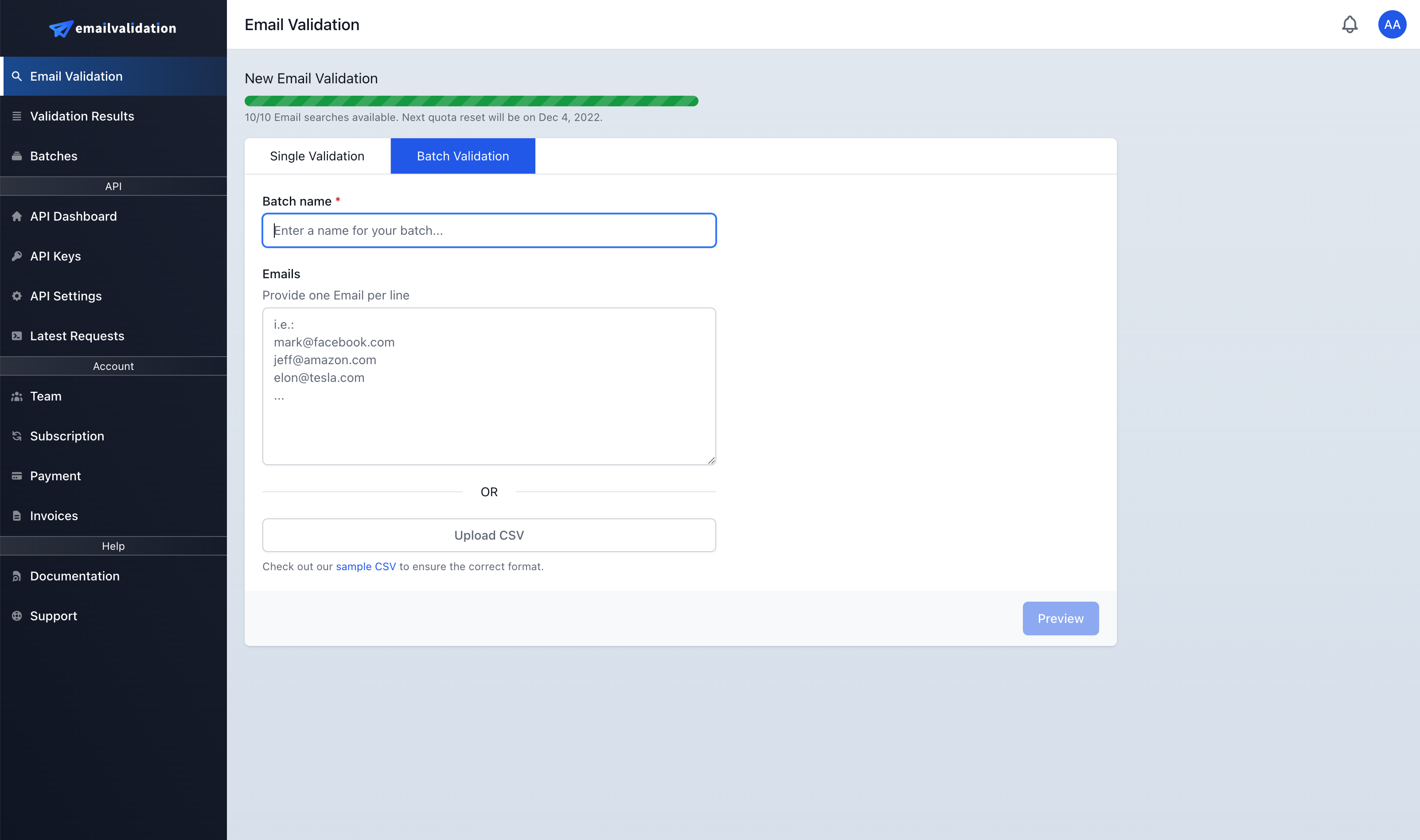Open API Settings via gear icon
The height and width of the screenshot is (840, 1420).
pyautogui.click(x=17, y=296)
